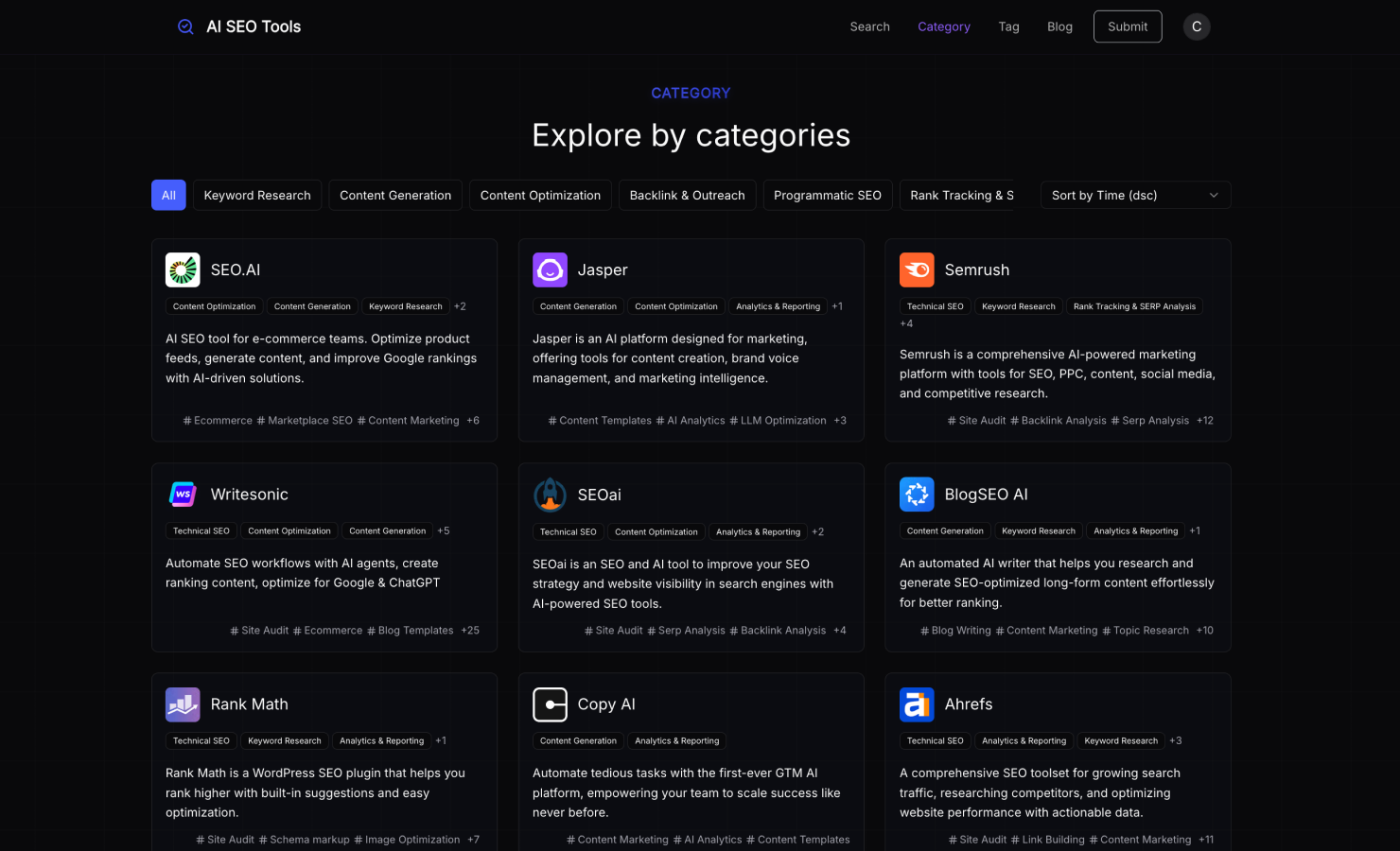1400x851 pixels.
Task: Open the Tag nav link
Action: click(1008, 26)
